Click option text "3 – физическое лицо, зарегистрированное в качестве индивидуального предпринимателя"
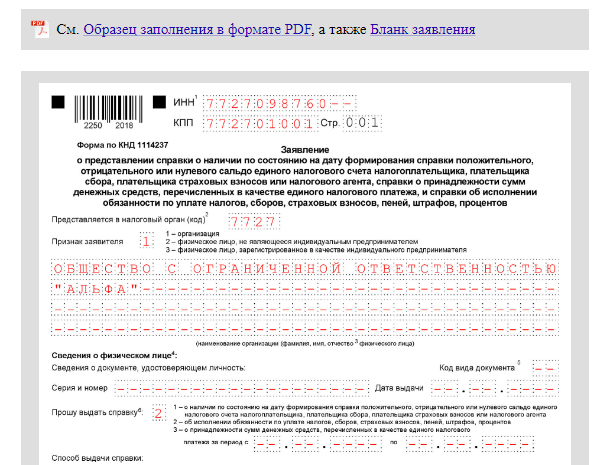The width and height of the screenshot is (606, 465). pyautogui.click(x=316, y=250)
